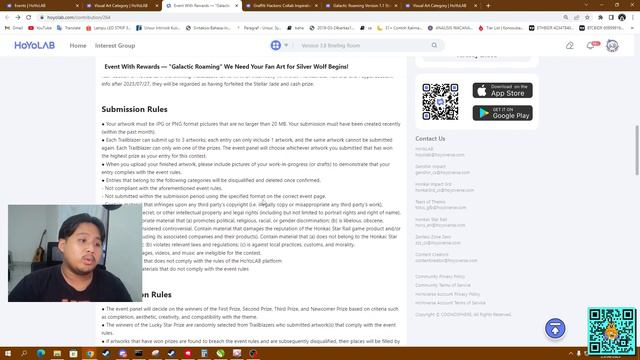The image size is (640, 360).
Task: Open the browser extensions puzzle icon
Action: coord(600,18)
